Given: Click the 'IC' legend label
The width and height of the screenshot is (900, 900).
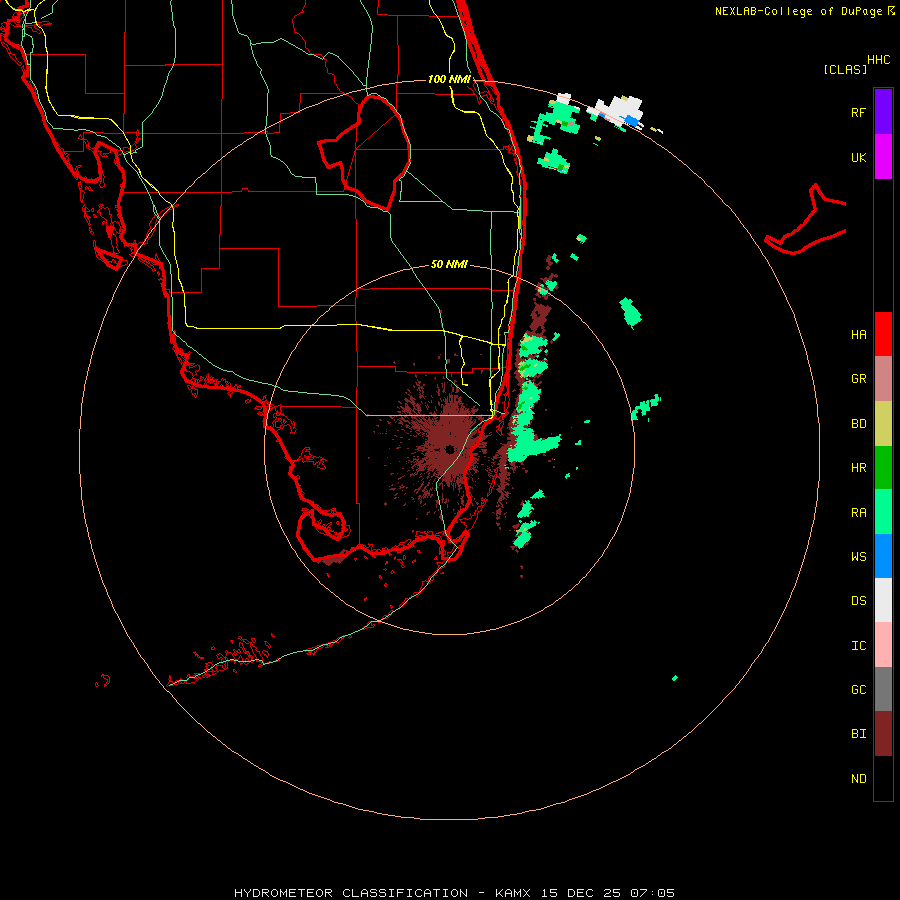Looking at the screenshot, I should point(858,646).
